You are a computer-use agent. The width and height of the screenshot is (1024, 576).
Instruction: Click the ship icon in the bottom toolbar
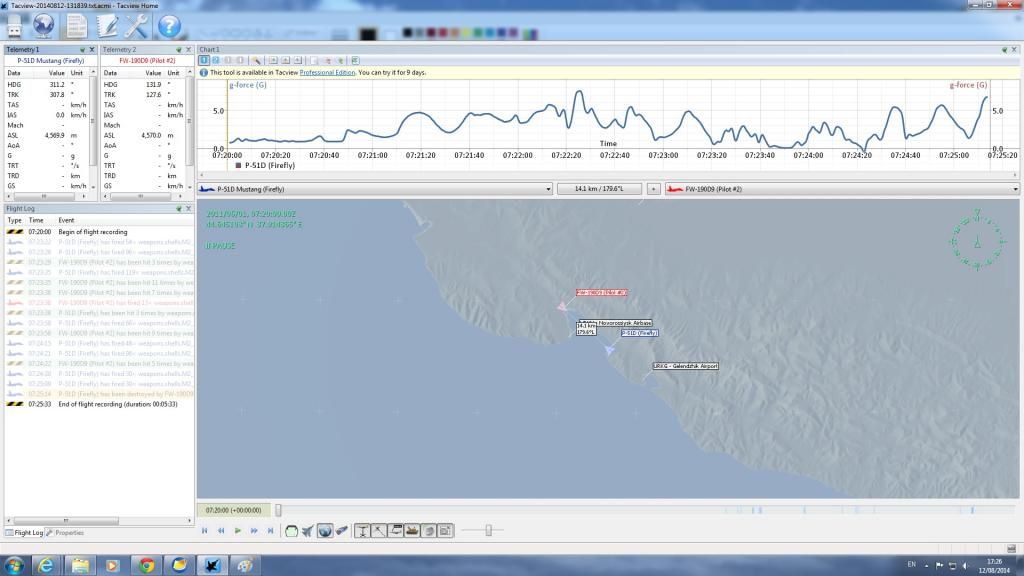pos(411,531)
